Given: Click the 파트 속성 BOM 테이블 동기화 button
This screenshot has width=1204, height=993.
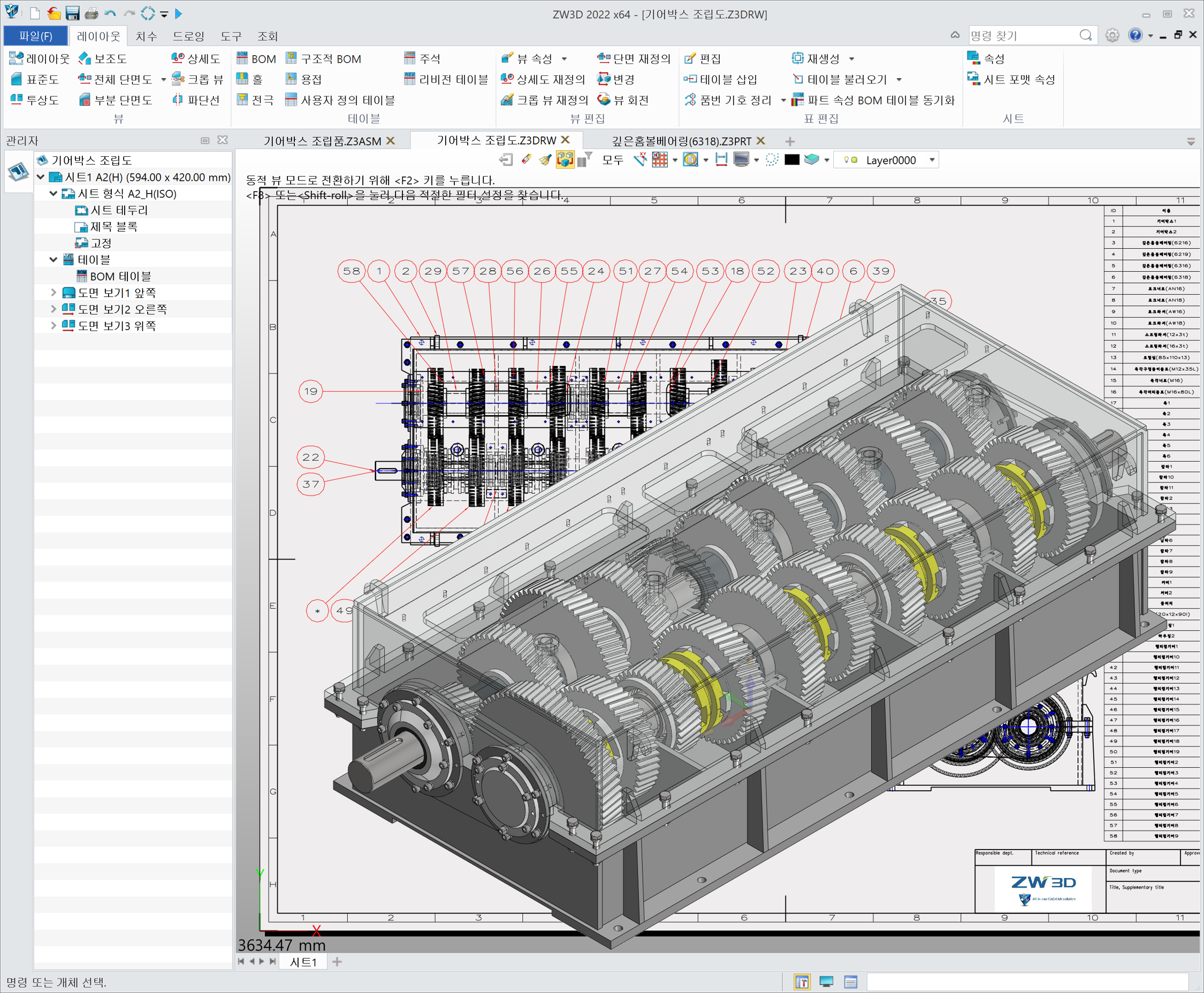Looking at the screenshot, I should [873, 100].
